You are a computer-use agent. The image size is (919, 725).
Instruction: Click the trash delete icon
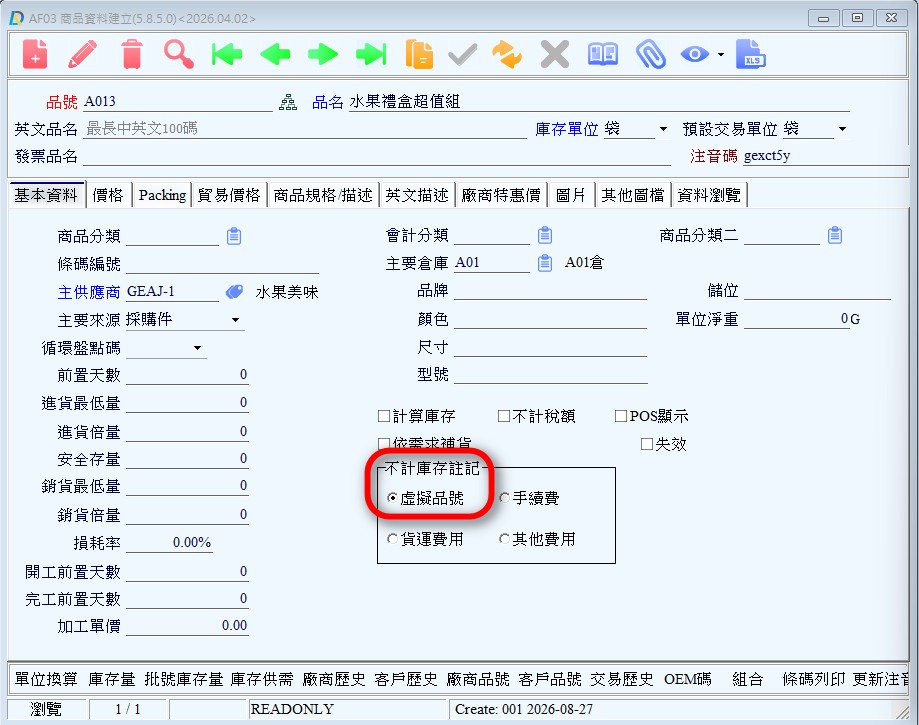click(132, 55)
